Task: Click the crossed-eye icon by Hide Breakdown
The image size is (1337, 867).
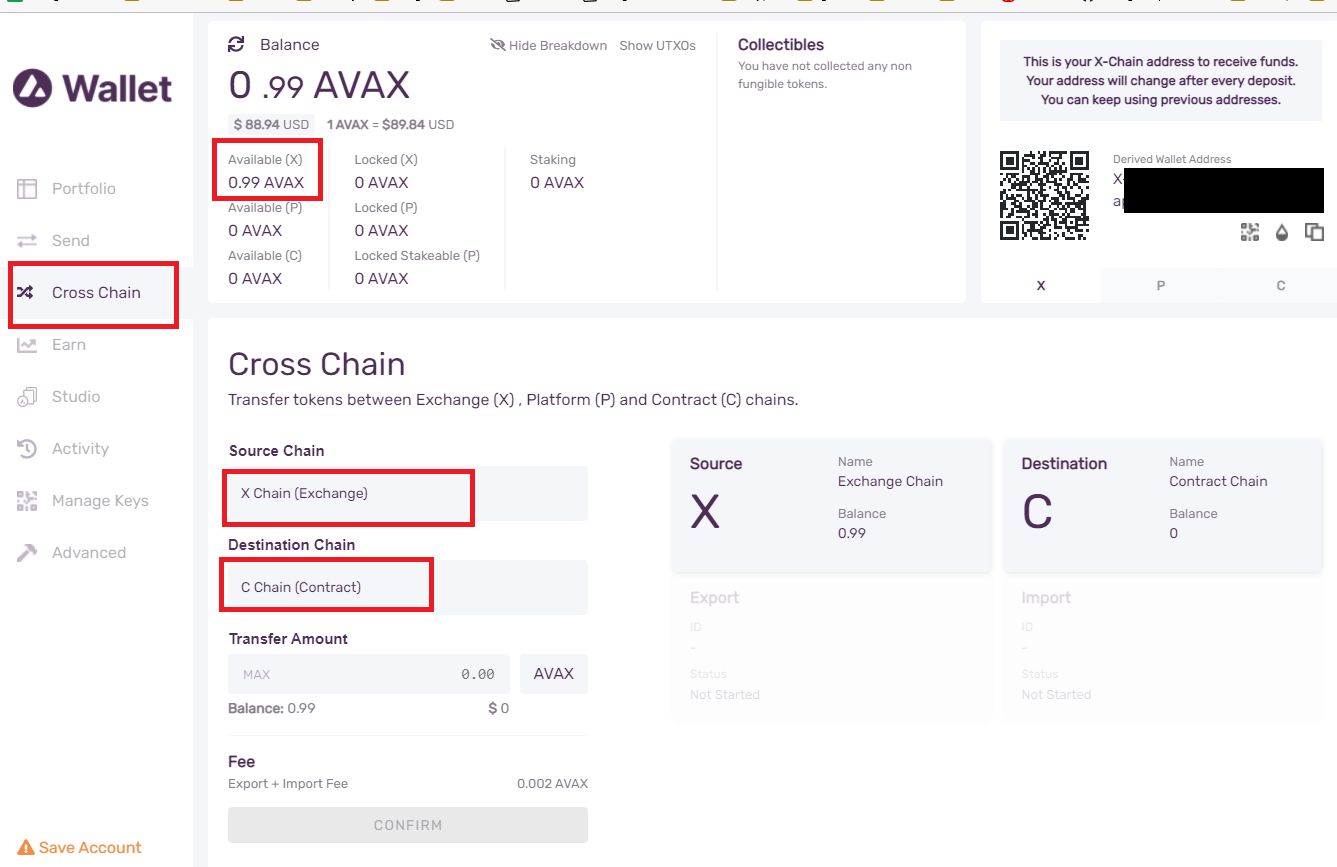Action: 497,45
